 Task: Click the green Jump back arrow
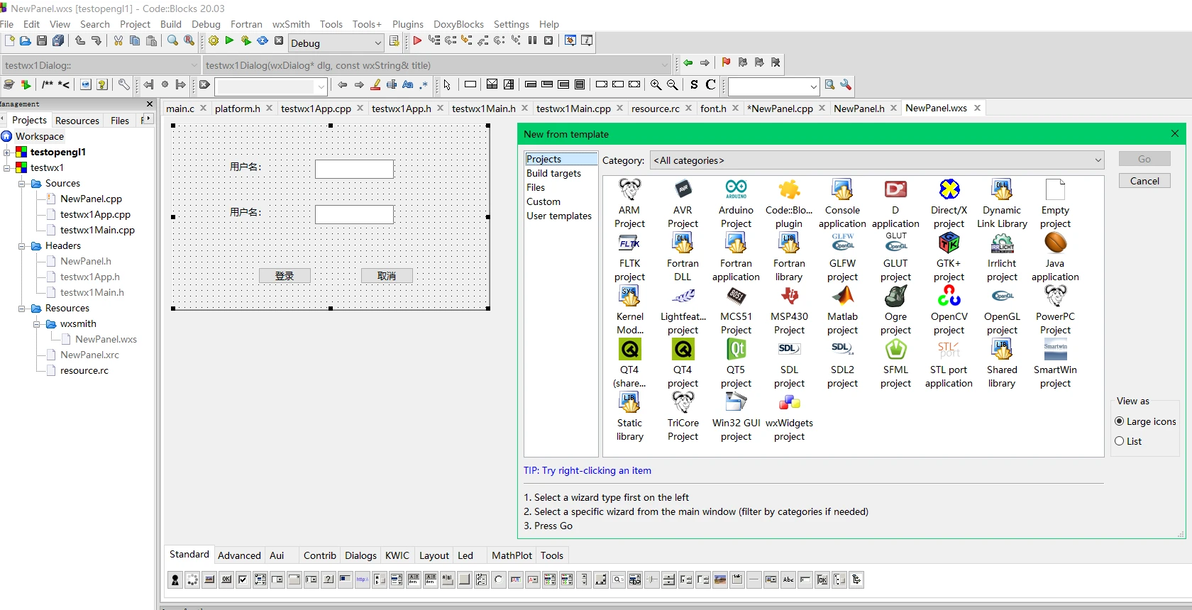[x=688, y=62]
